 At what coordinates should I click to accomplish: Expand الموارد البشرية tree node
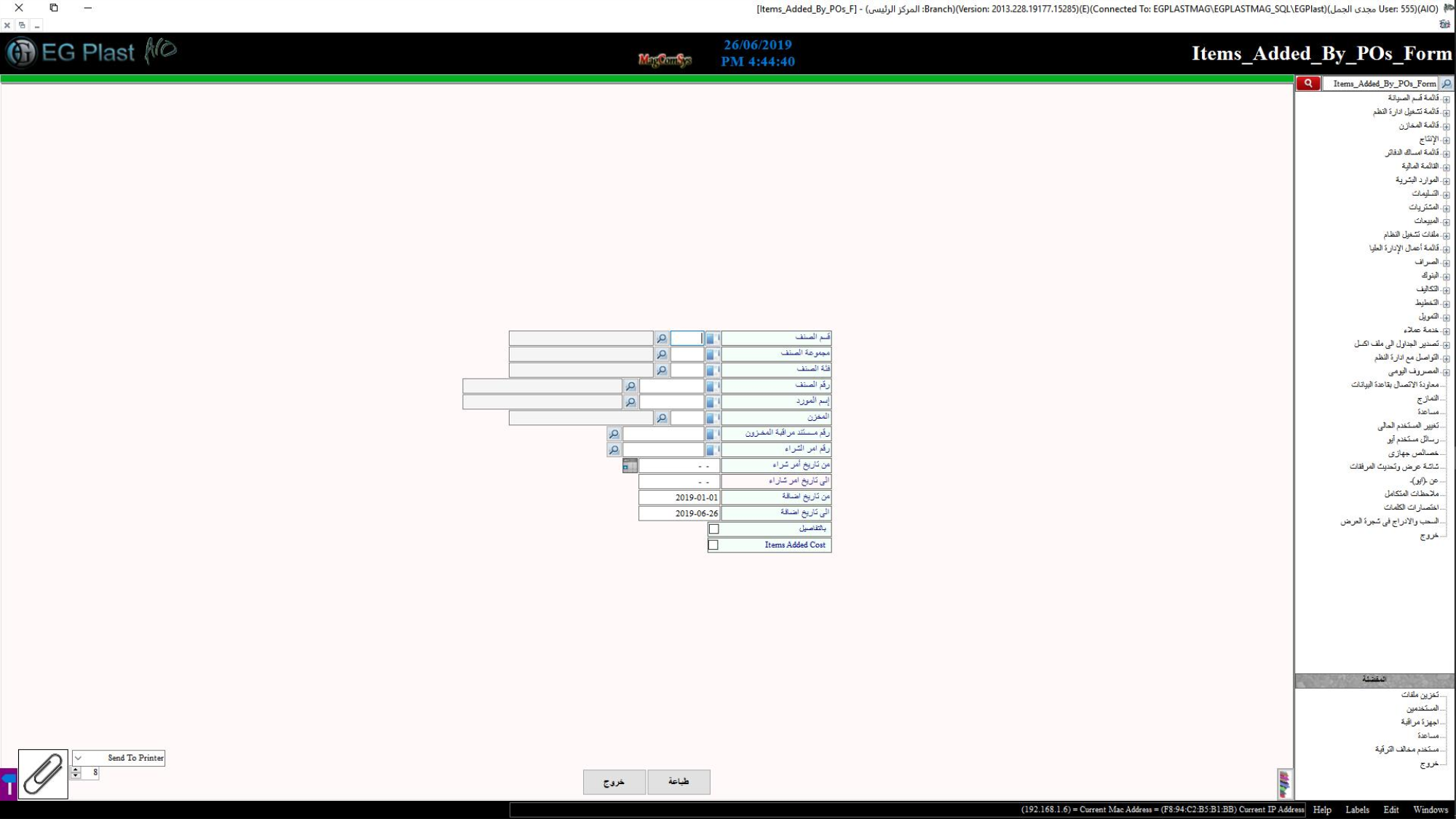coord(1446,181)
